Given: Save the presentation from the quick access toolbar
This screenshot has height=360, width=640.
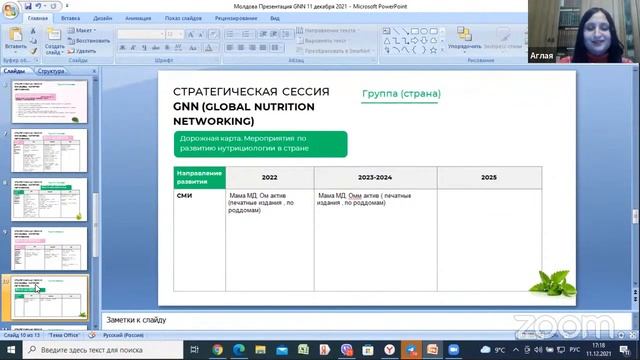Looking at the screenshot, I should (28, 6).
